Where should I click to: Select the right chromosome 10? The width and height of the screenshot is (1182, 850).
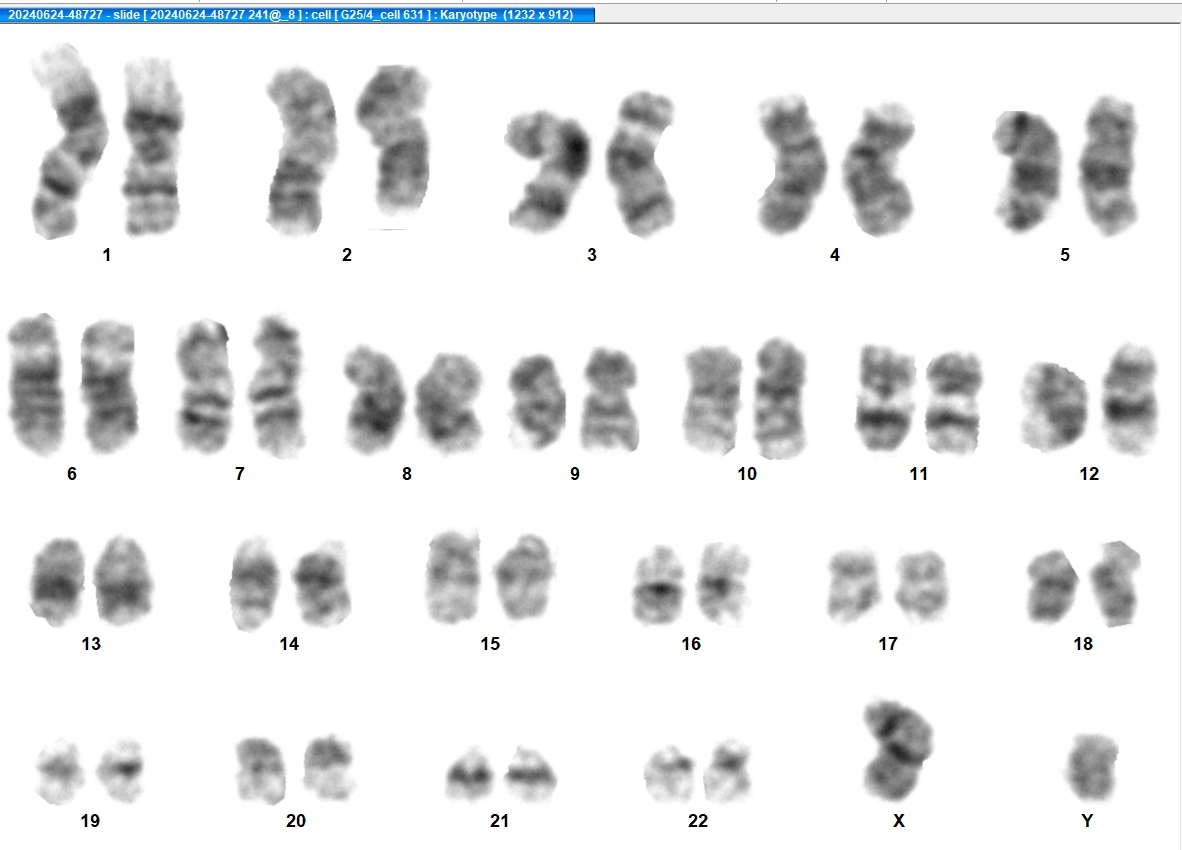click(780, 398)
